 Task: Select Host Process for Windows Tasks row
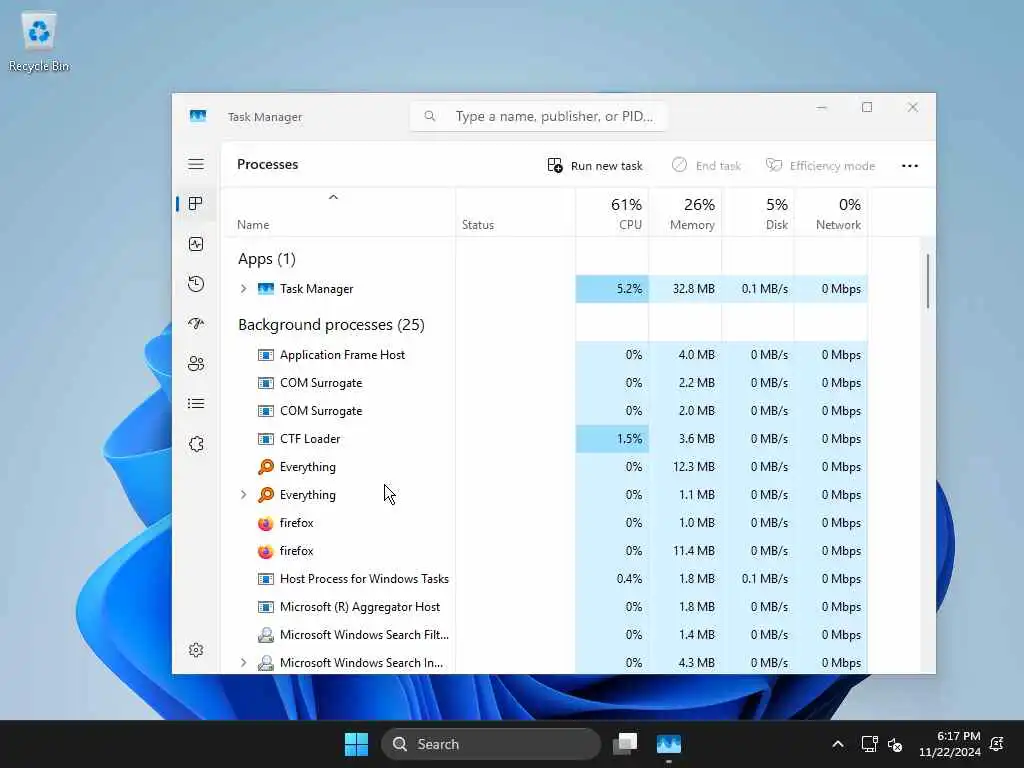coord(545,579)
